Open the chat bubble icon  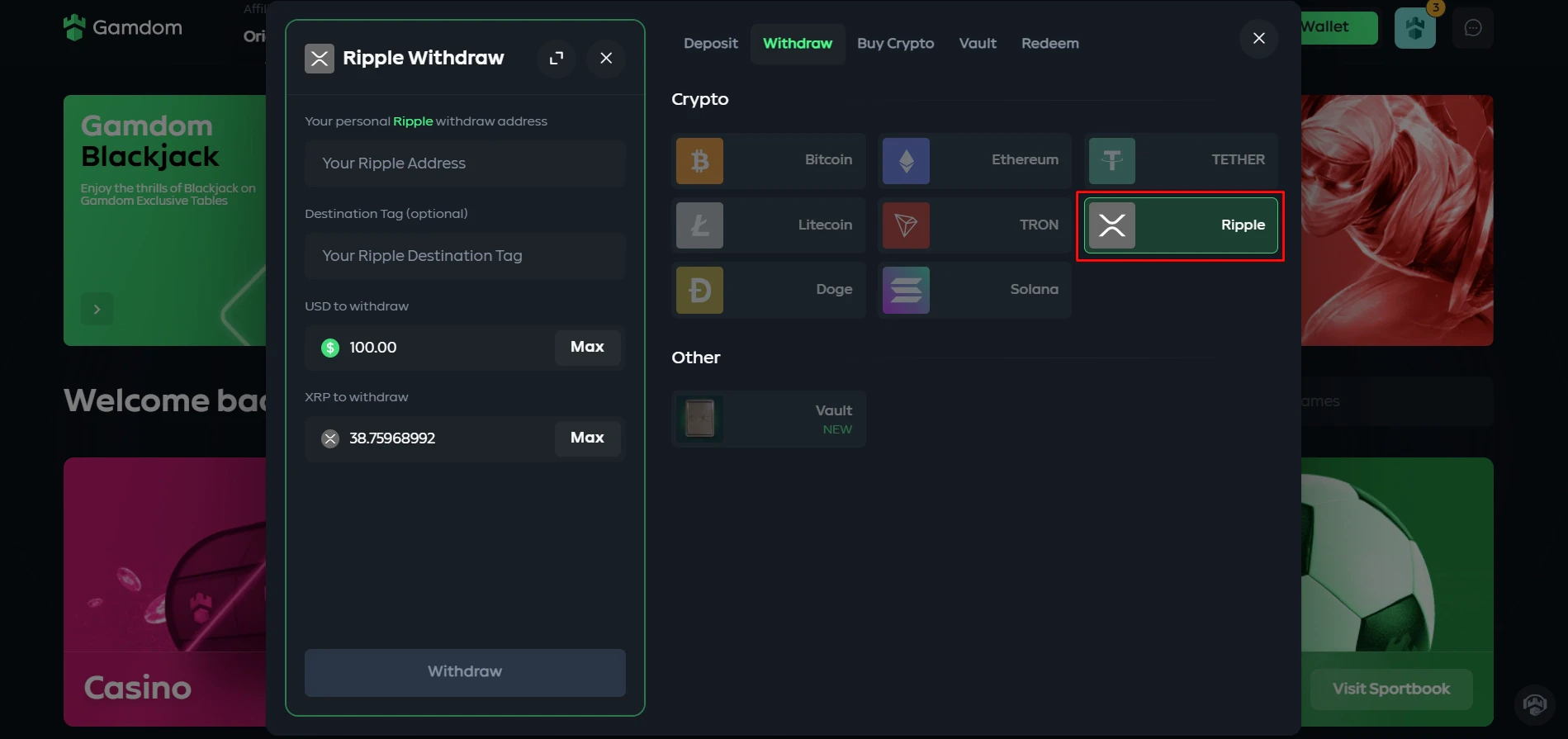click(x=1473, y=28)
